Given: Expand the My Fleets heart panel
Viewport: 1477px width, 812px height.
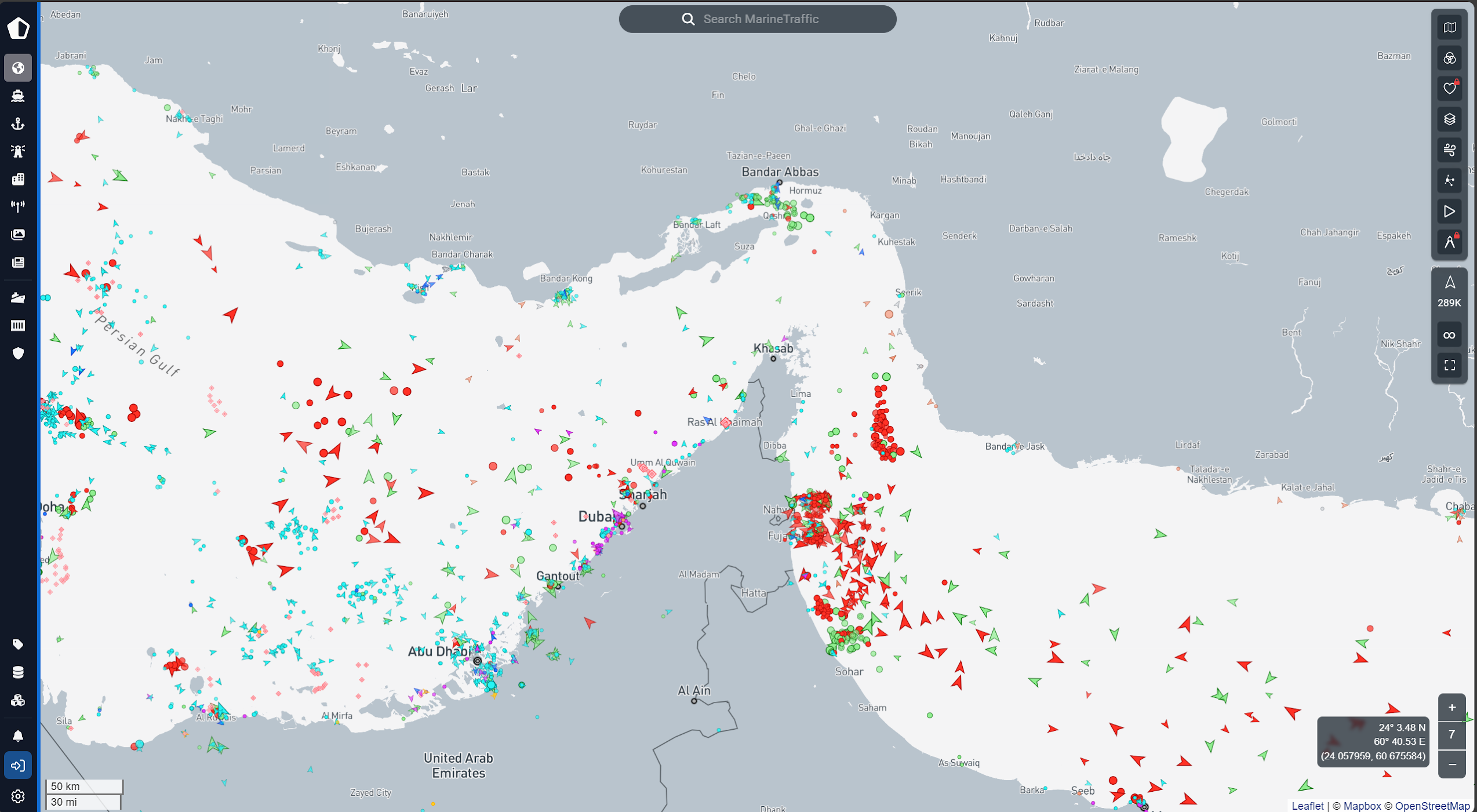Looking at the screenshot, I should pyautogui.click(x=1449, y=89).
